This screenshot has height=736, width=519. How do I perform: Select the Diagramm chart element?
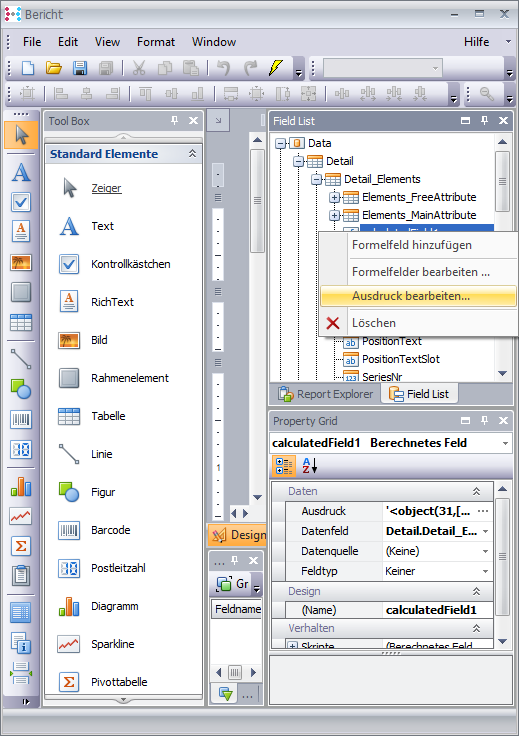pyautogui.click(x=98, y=606)
